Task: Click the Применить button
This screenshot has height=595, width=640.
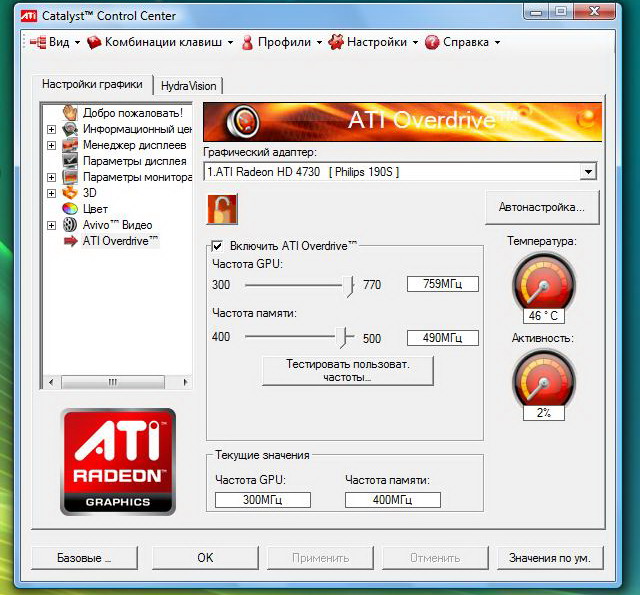Action: 320,558
